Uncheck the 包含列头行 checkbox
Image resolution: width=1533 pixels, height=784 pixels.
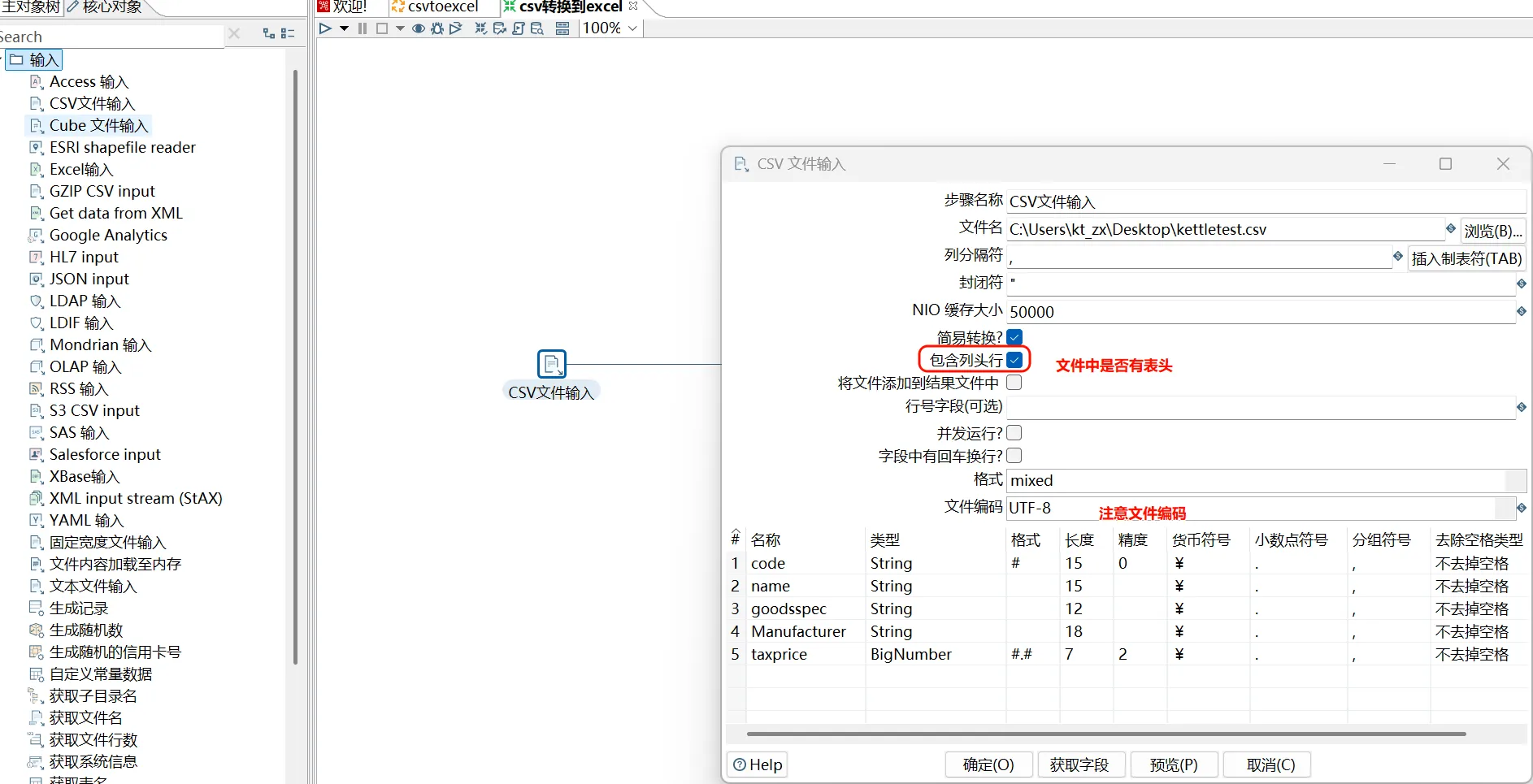pos(1014,360)
